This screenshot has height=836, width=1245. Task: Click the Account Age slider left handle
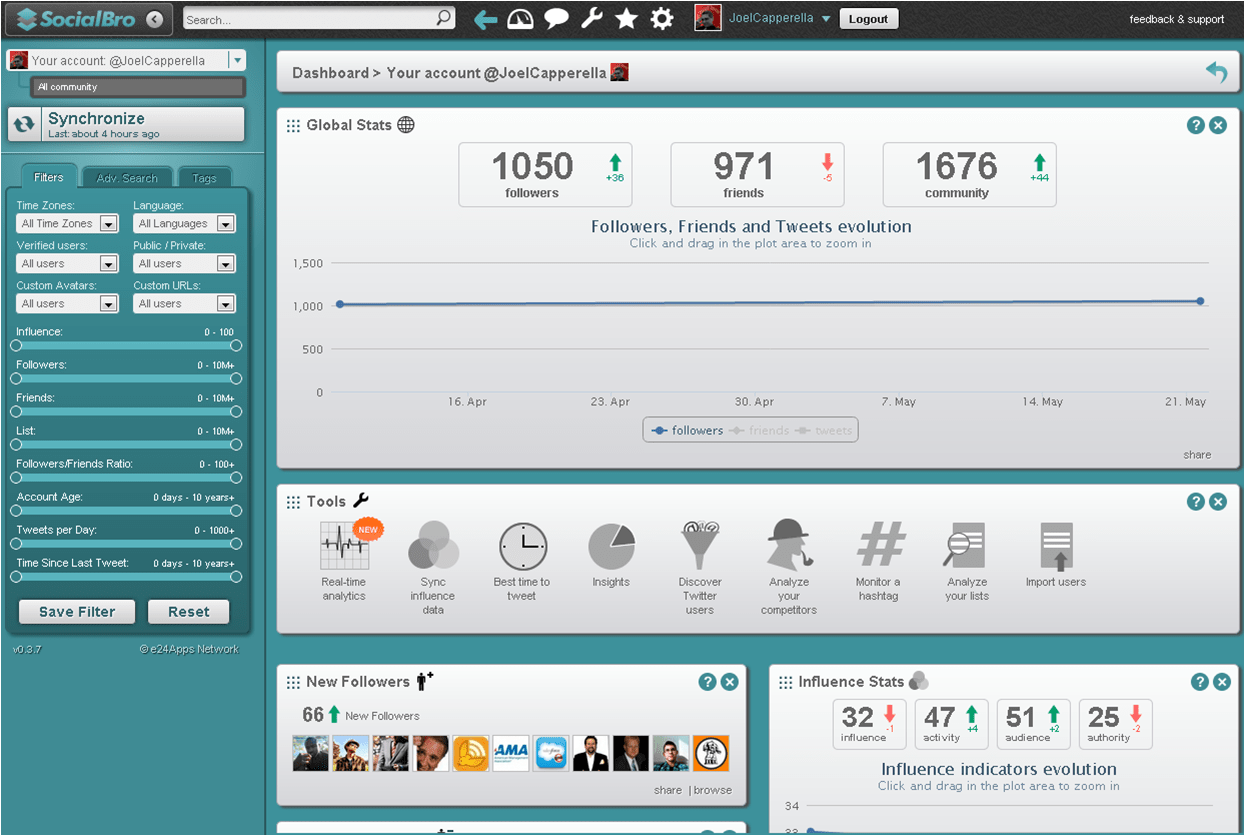(16, 511)
